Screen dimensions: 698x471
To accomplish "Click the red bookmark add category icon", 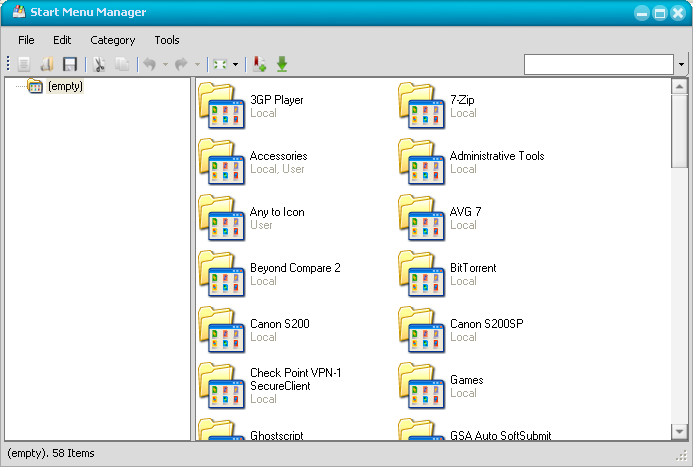I will point(259,64).
